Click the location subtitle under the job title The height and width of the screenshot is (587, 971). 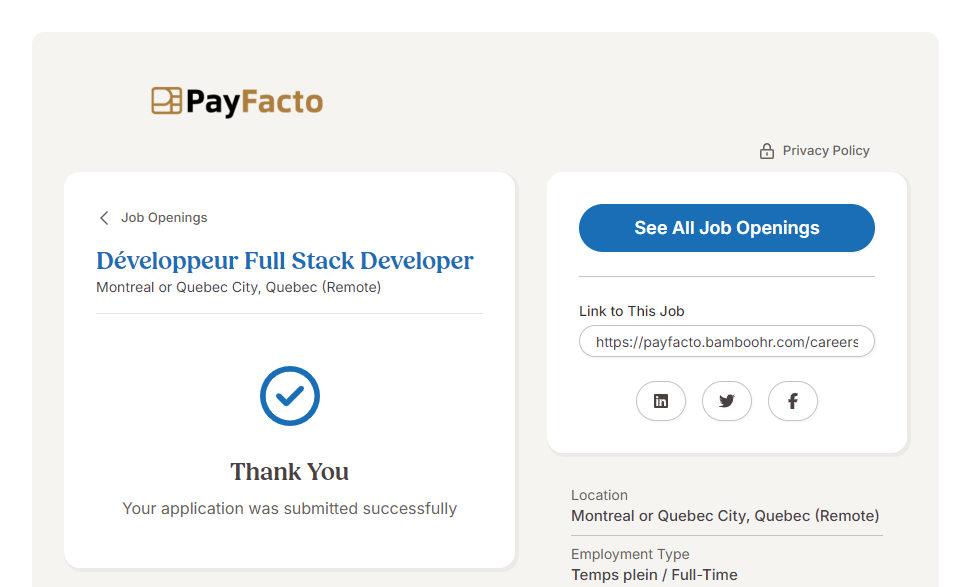[238, 288]
